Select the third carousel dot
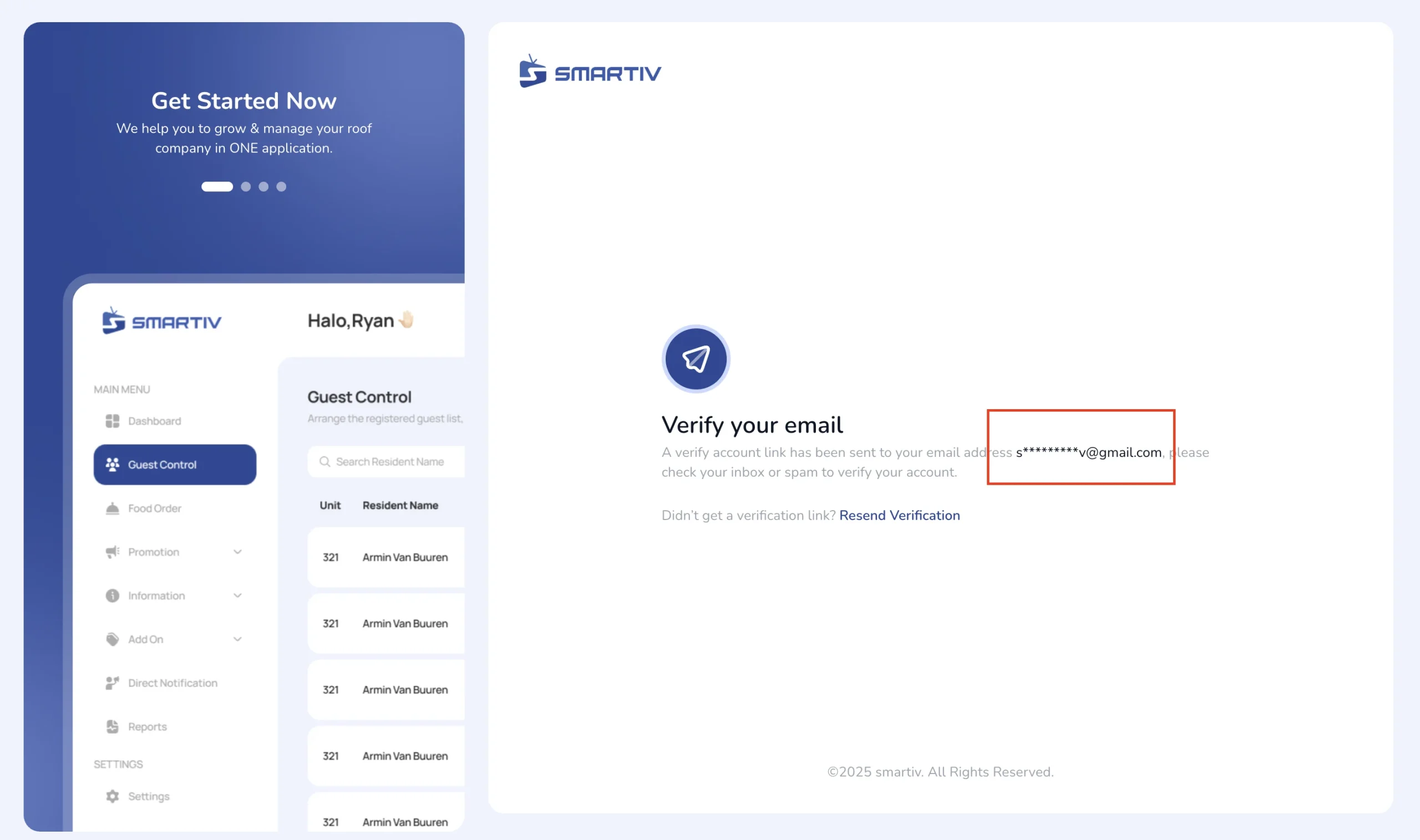1420x840 pixels. (263, 187)
